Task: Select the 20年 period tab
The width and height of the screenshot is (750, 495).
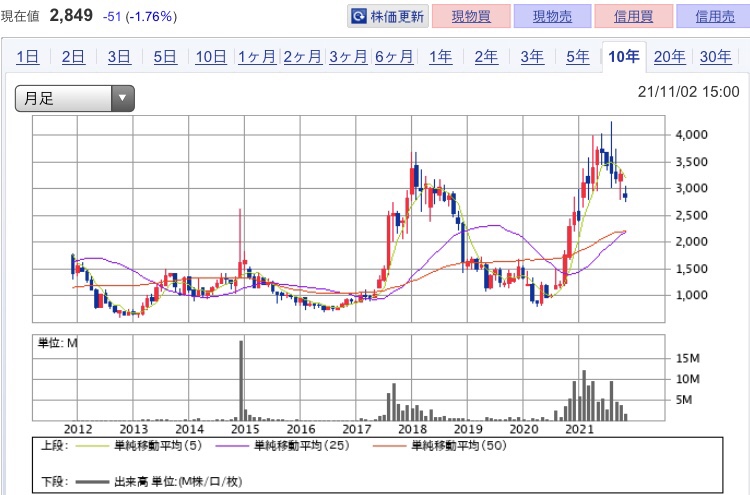Action: (x=670, y=57)
